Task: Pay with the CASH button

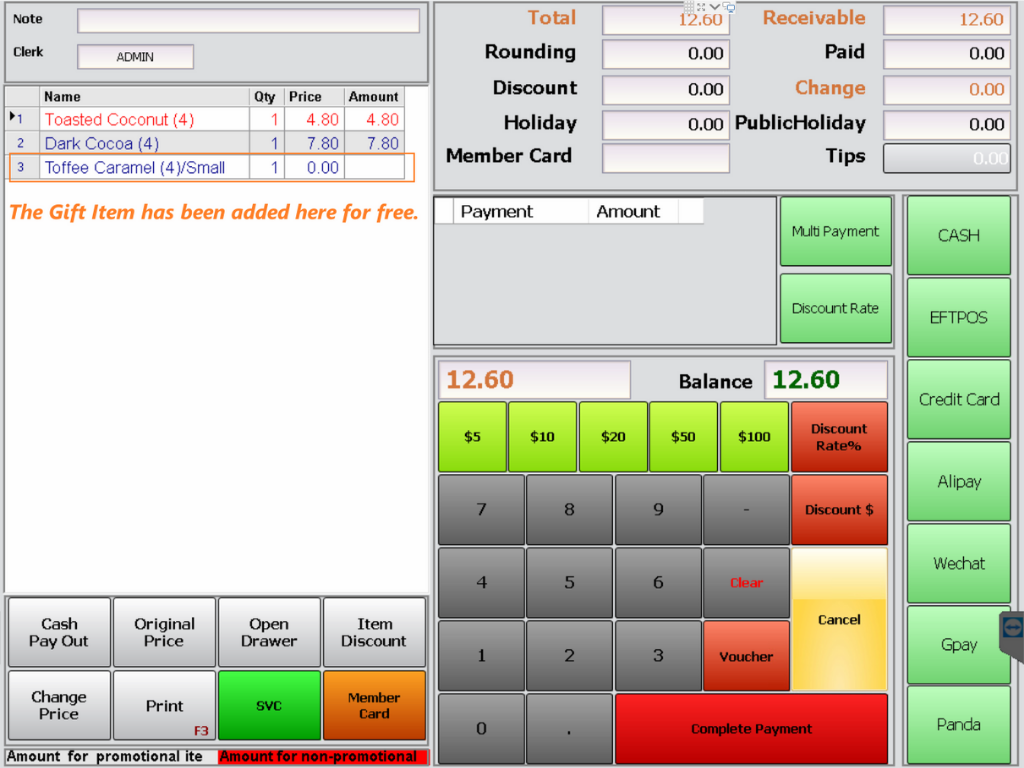Action: click(958, 236)
